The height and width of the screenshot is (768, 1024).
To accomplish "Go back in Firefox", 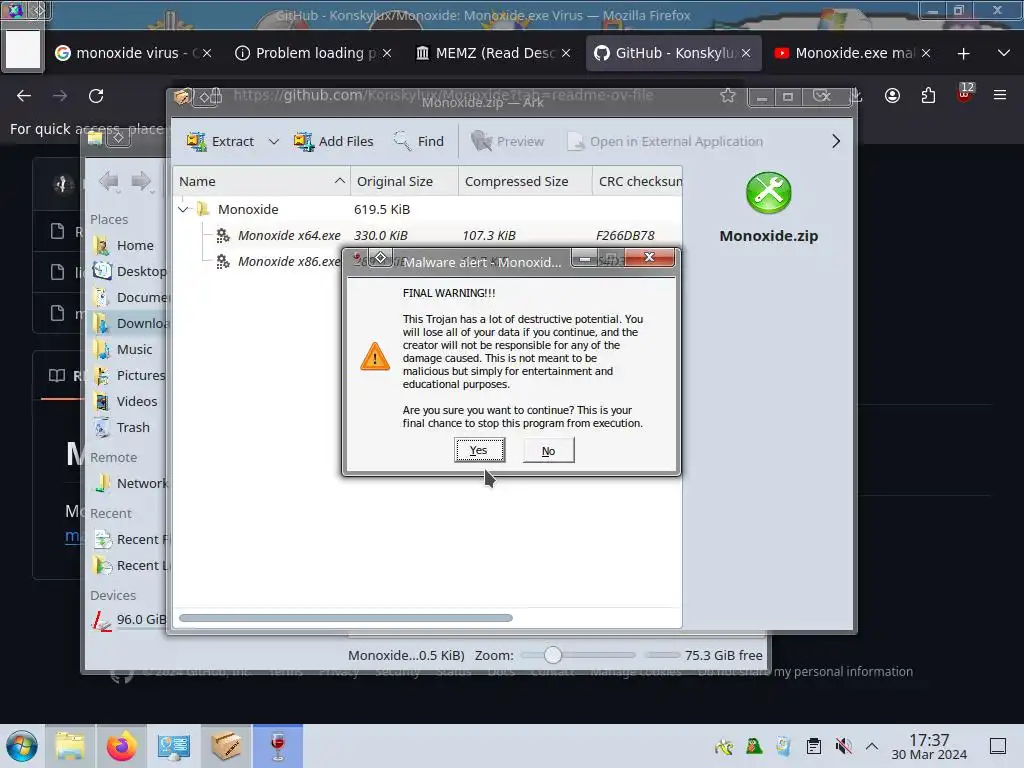I will coord(24,96).
